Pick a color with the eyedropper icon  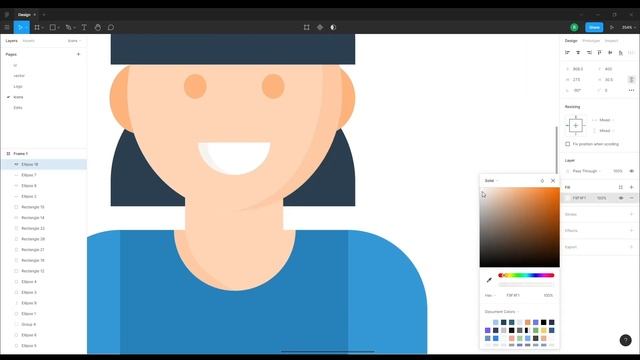pos(489,280)
